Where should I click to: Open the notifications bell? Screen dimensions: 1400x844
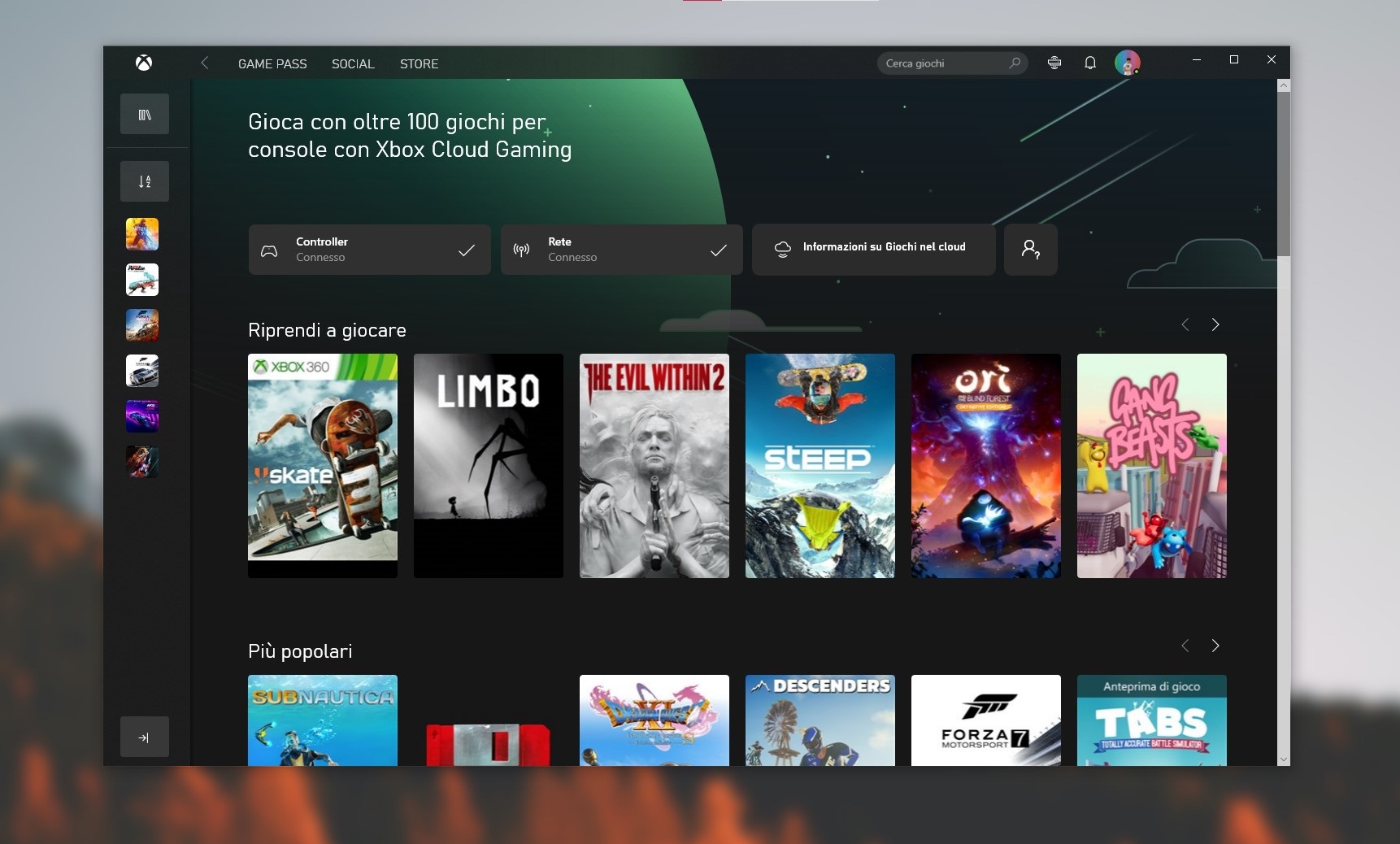click(x=1090, y=63)
